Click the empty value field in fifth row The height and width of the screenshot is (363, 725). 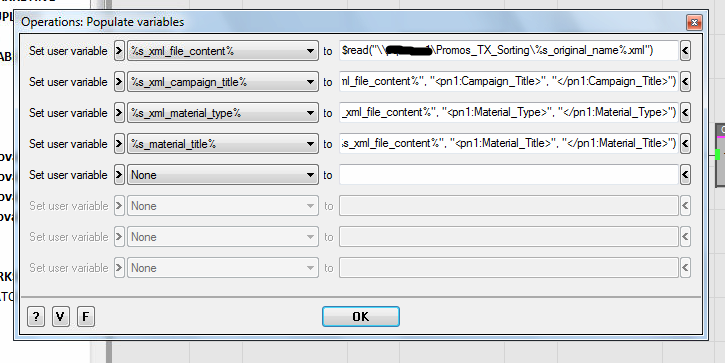tap(509, 175)
